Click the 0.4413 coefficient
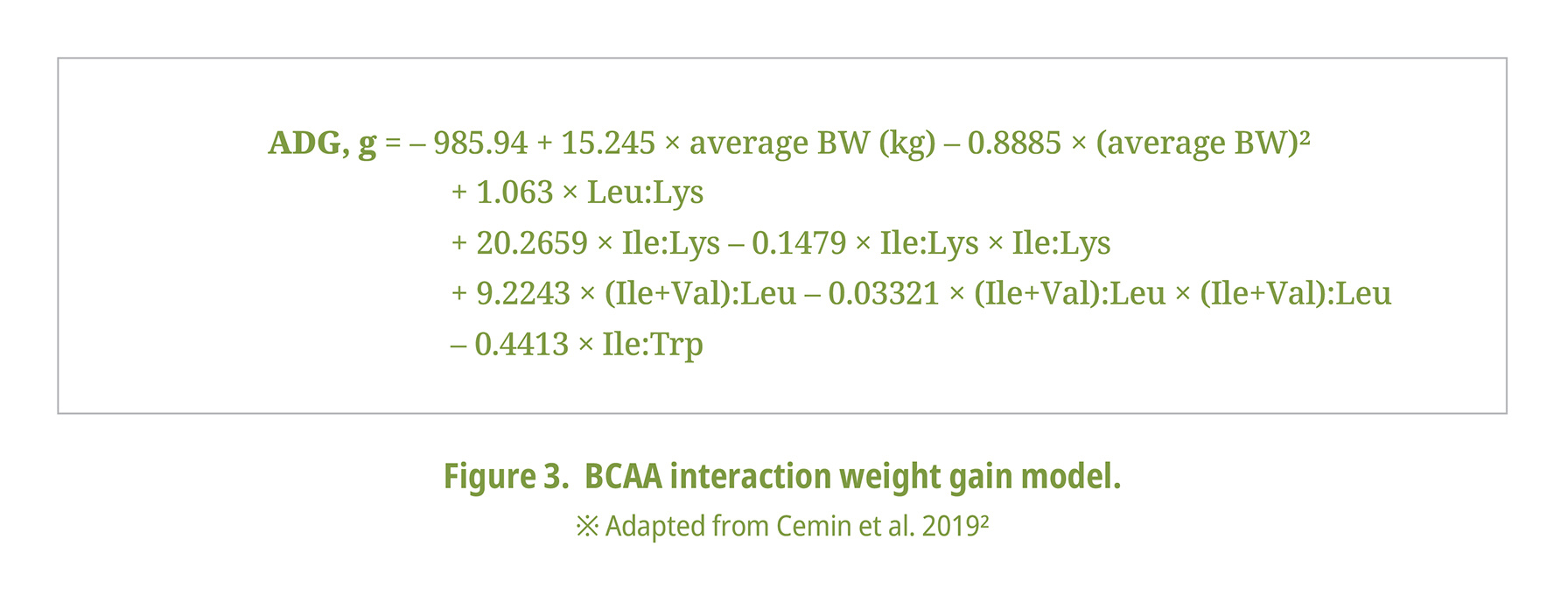The width and height of the screenshot is (1568, 602). (x=521, y=344)
